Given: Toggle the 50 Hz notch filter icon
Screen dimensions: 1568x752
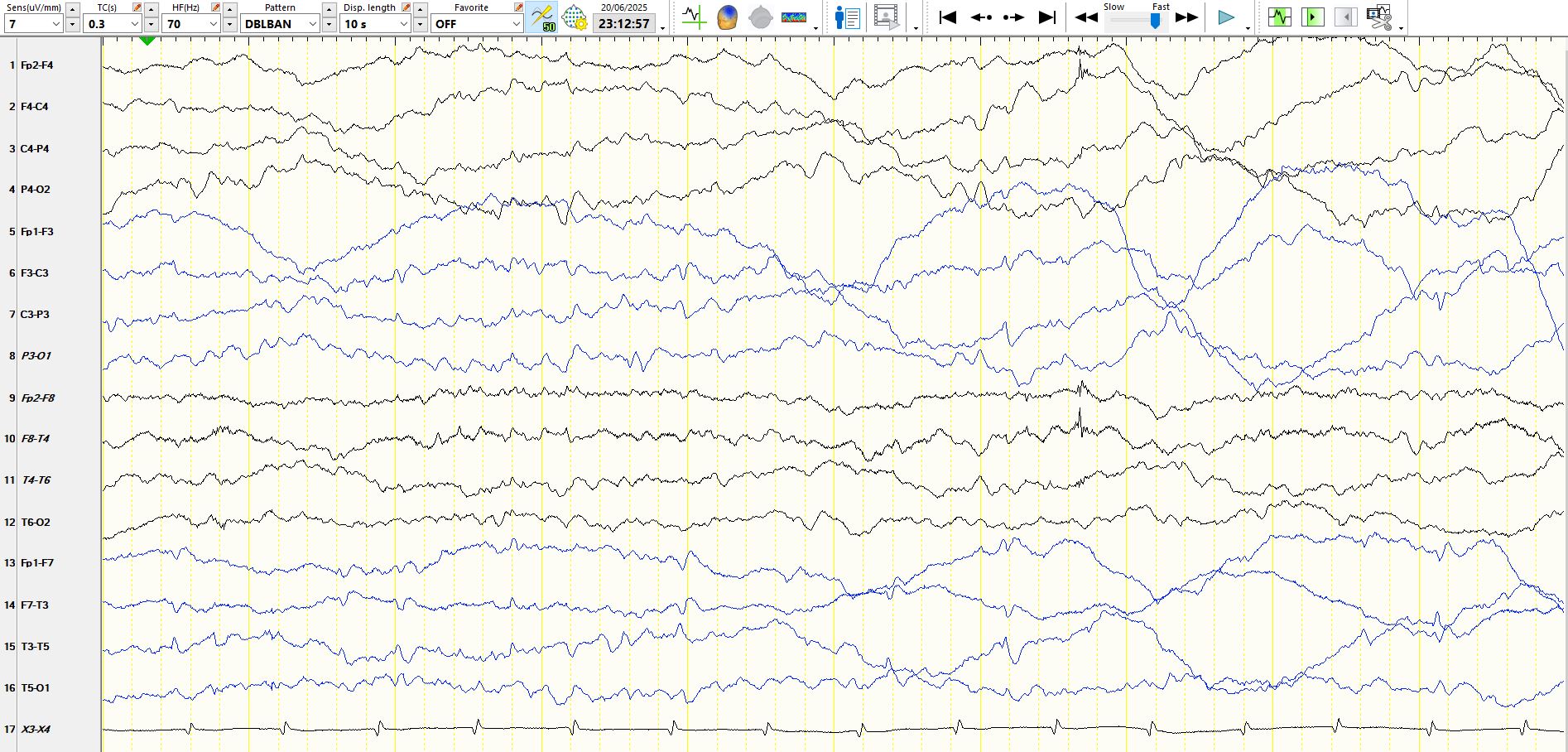Looking at the screenshot, I should click(542, 17).
